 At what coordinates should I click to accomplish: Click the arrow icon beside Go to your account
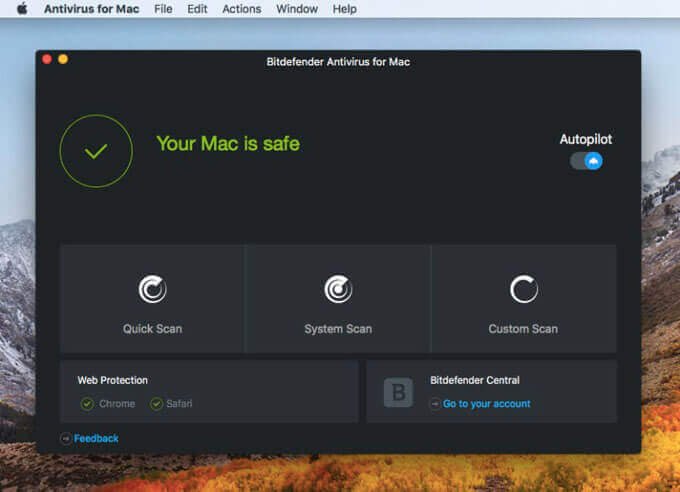click(435, 404)
